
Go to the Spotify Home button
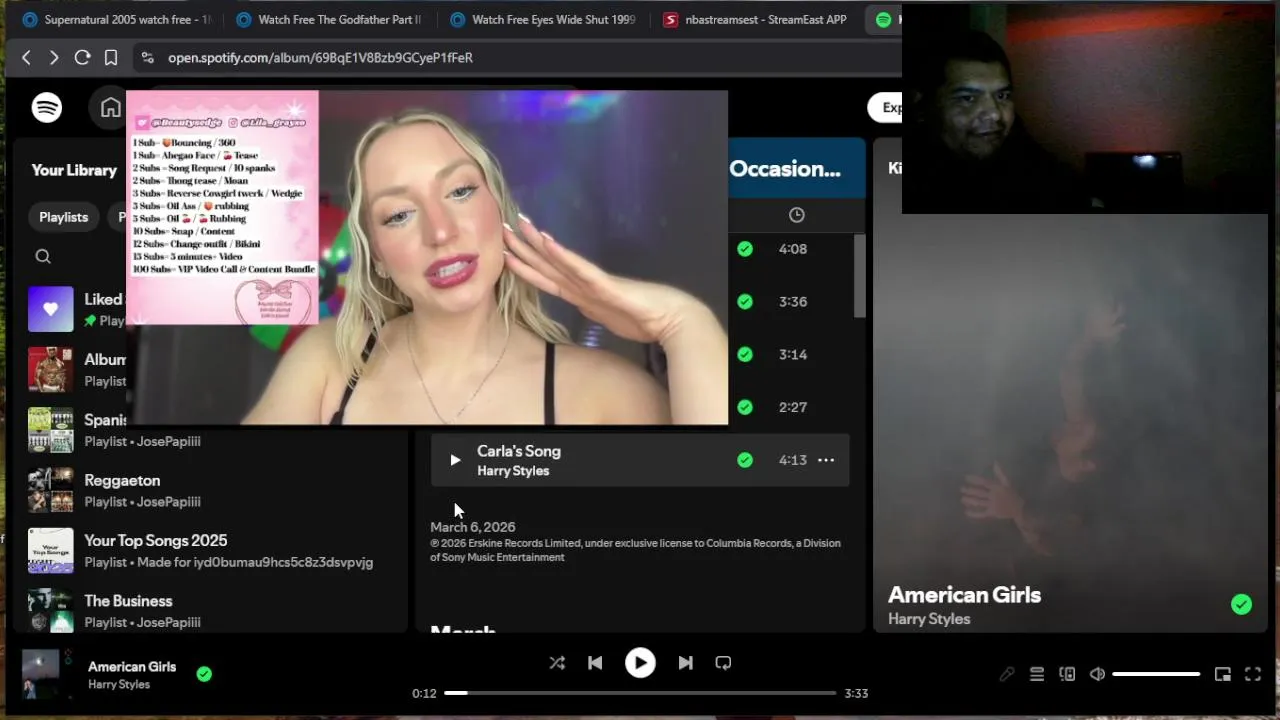[110, 107]
